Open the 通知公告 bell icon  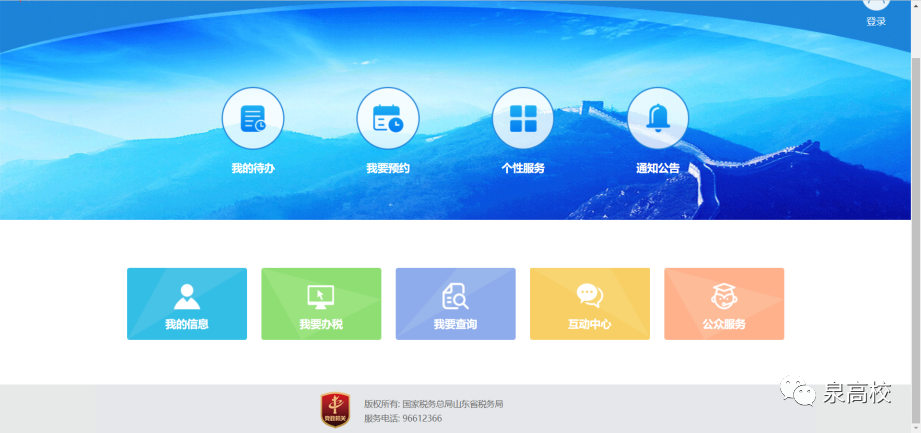click(x=657, y=119)
